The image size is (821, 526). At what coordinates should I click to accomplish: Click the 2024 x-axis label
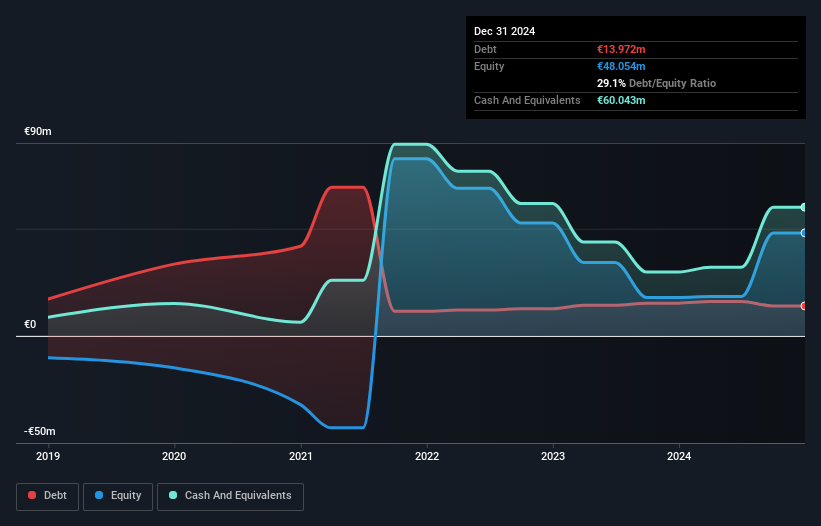(679, 456)
